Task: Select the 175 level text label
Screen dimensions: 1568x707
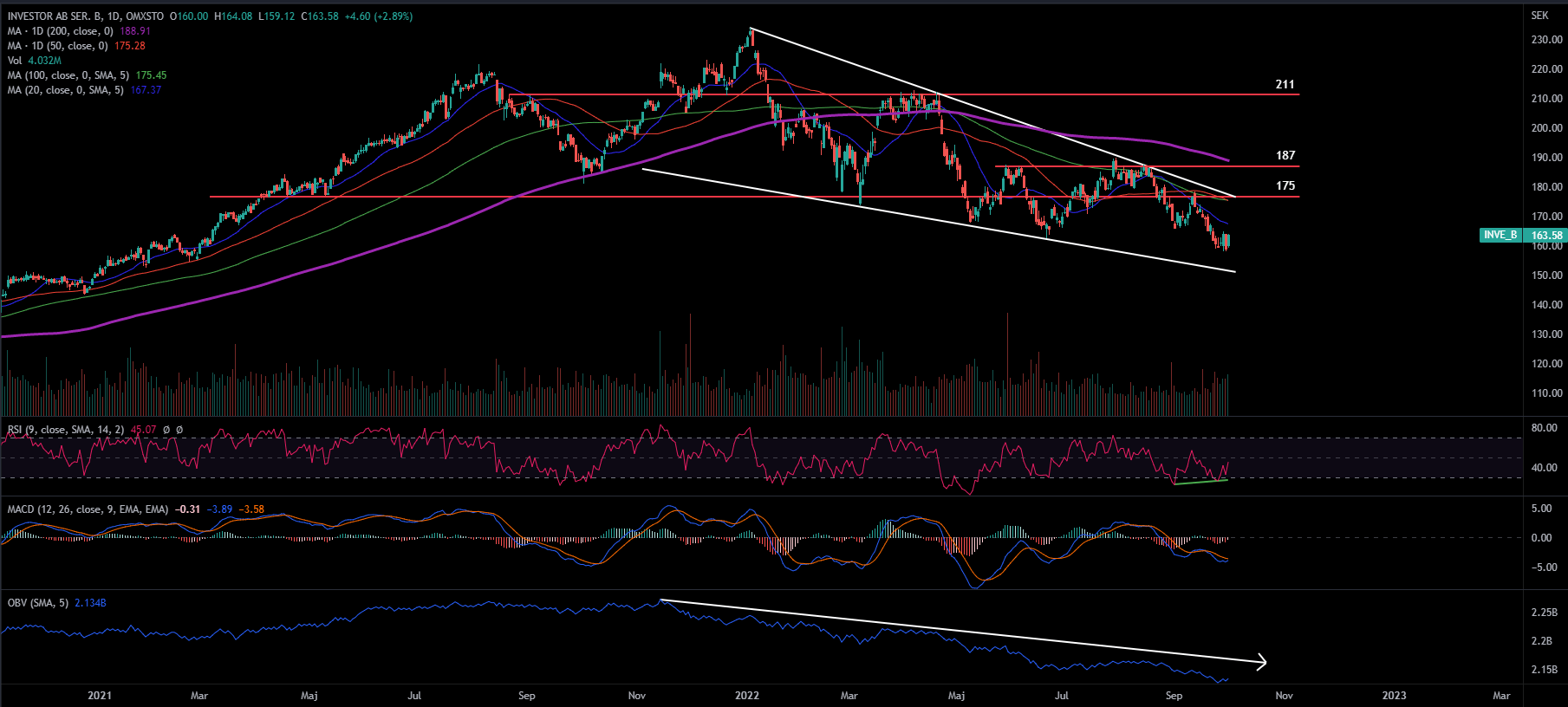Action: pos(1285,185)
